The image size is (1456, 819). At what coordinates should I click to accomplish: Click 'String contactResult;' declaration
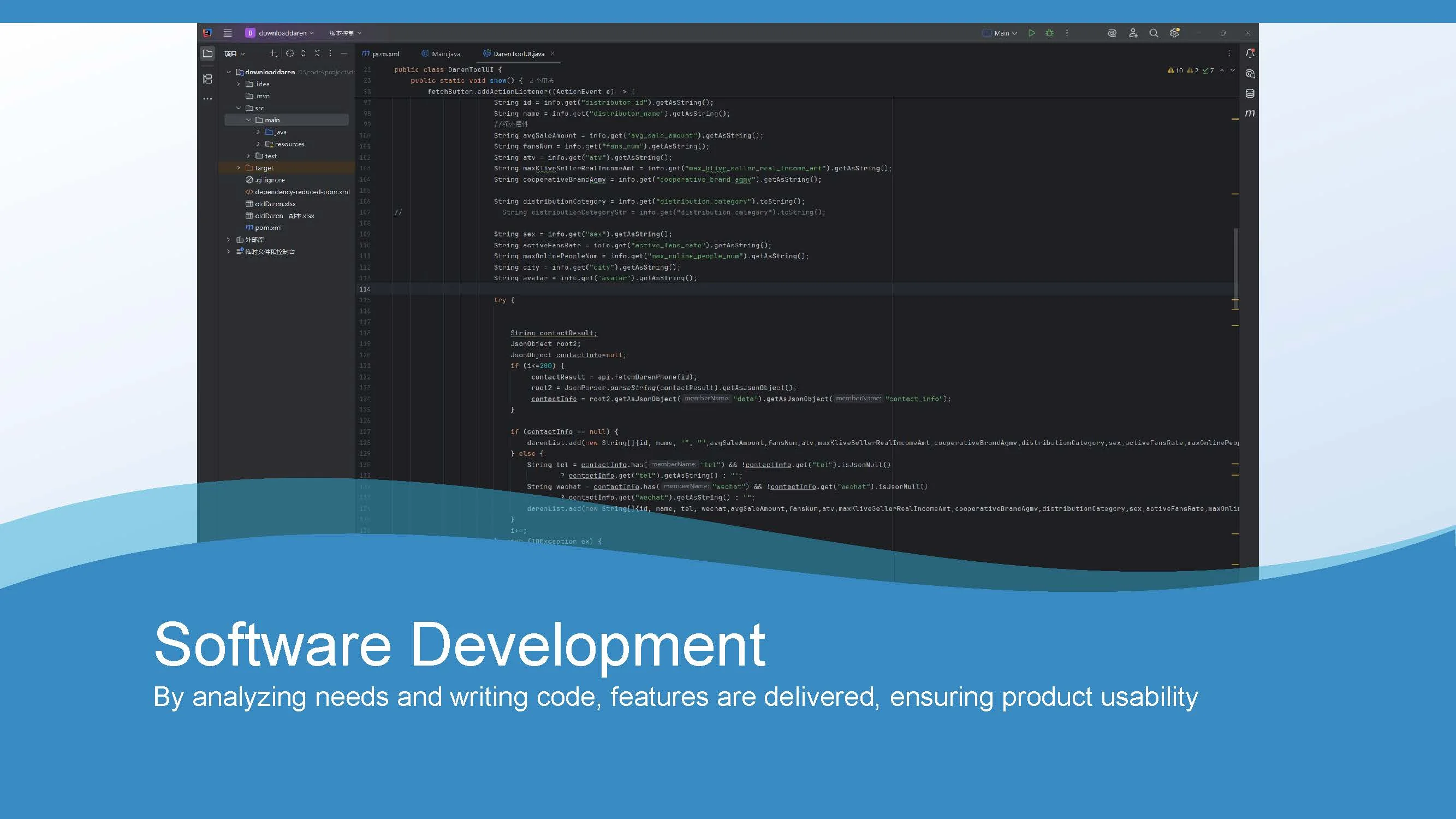pyautogui.click(x=554, y=333)
